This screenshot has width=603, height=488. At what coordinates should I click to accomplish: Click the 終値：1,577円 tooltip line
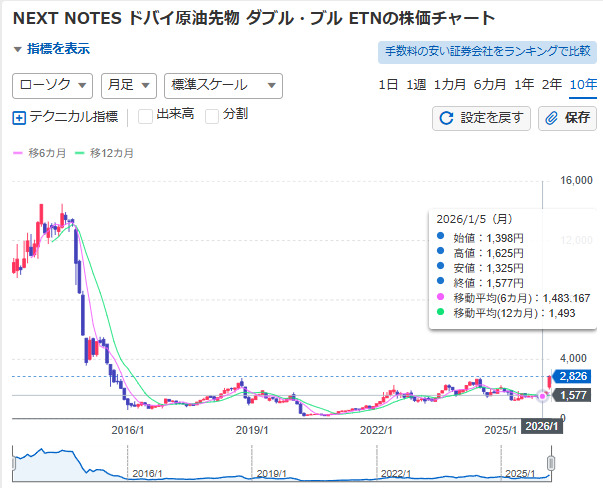[480, 283]
